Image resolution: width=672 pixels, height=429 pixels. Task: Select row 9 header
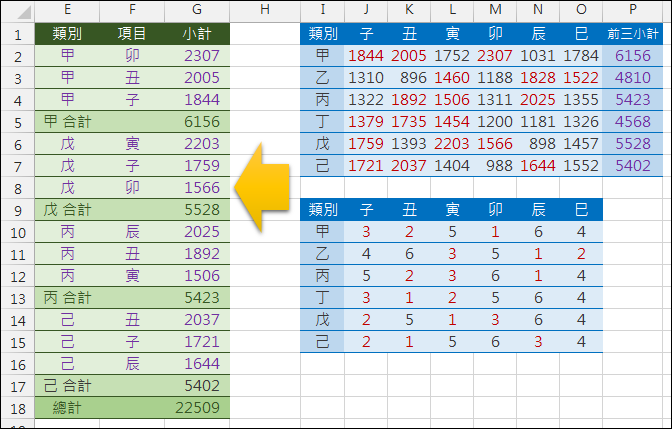point(18,210)
